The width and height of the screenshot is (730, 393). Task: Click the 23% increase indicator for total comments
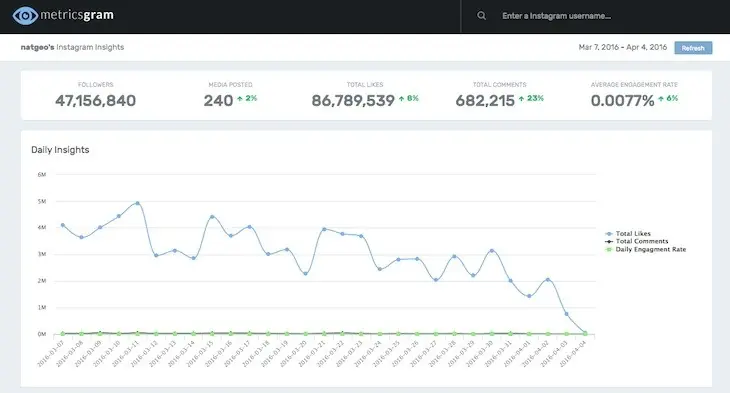(531, 98)
